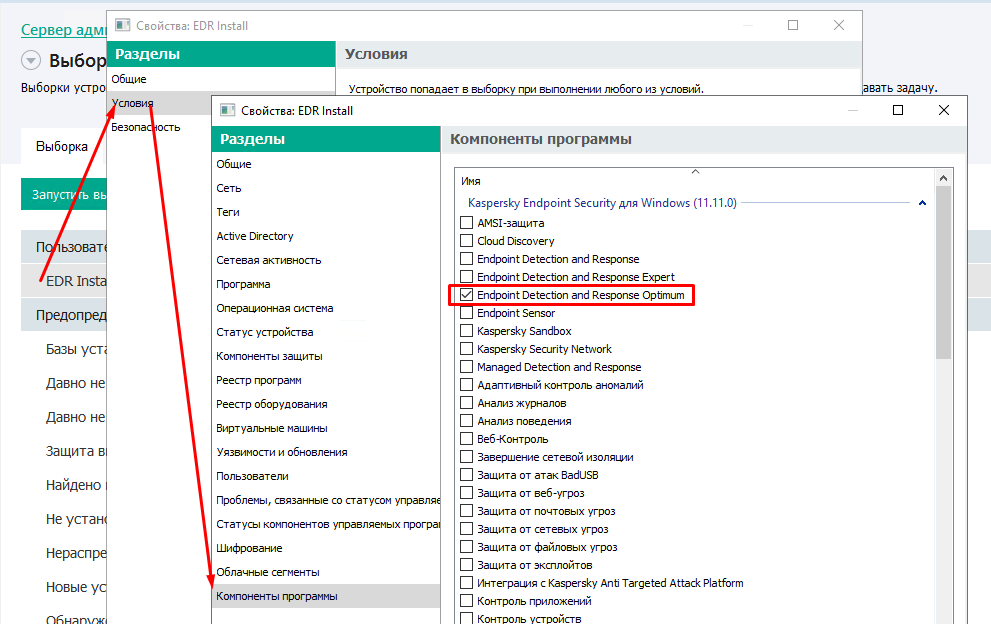Enable Контроль приложений checkbox
Image resolution: width=991 pixels, height=624 pixels.
coord(466,601)
